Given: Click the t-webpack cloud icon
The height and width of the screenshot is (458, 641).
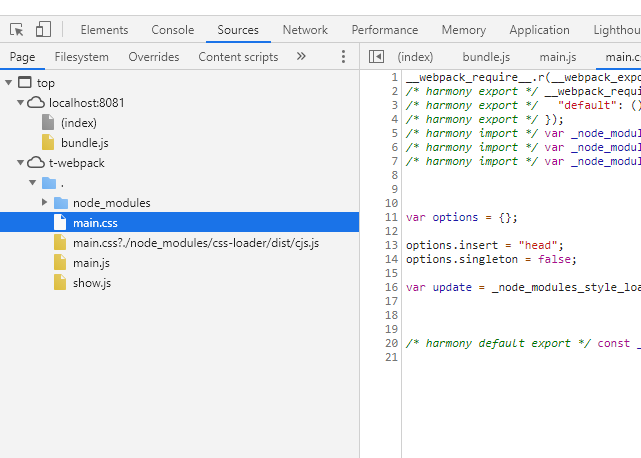Looking at the screenshot, I should tap(36, 163).
